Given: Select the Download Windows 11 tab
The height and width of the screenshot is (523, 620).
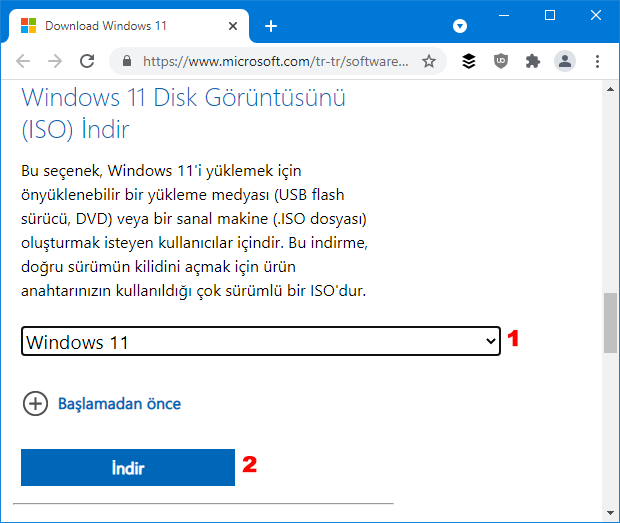Looking at the screenshot, I should [x=129, y=26].
